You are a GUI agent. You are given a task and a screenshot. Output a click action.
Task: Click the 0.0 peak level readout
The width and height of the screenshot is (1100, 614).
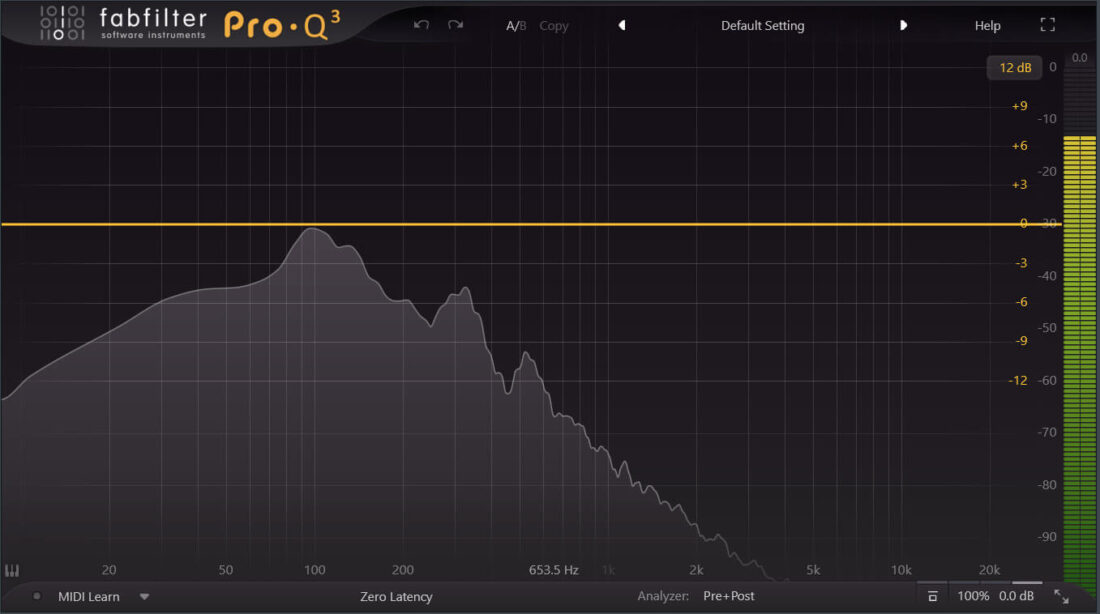tap(1079, 58)
